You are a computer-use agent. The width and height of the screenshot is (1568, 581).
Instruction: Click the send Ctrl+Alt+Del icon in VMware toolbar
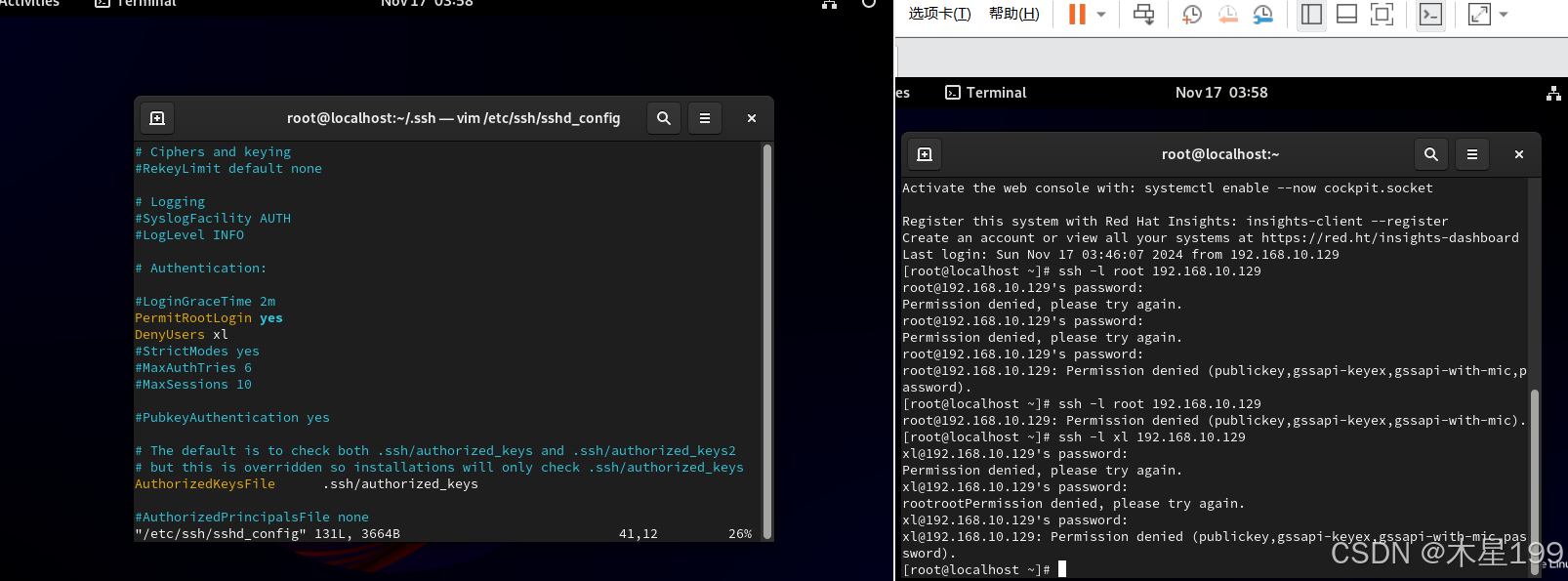click(1143, 14)
